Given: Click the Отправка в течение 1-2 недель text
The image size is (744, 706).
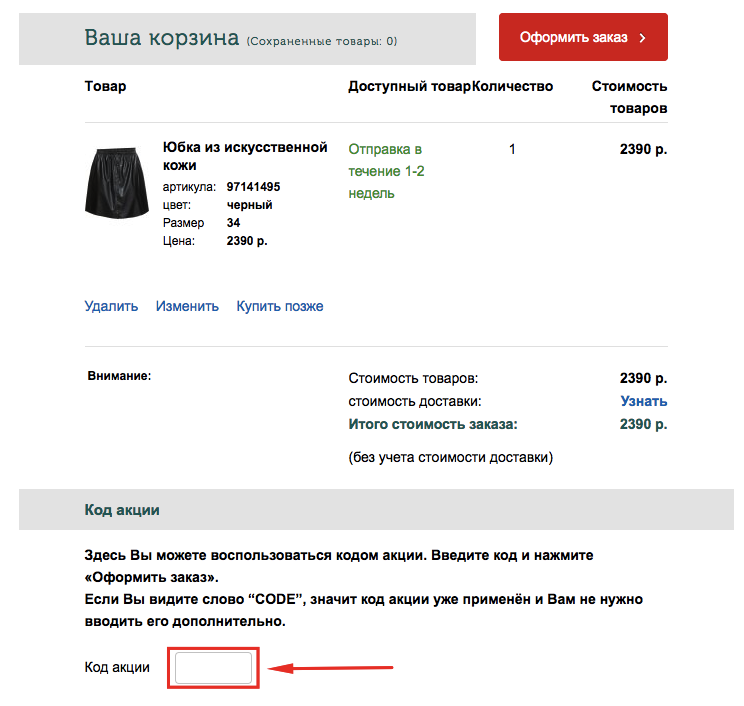Looking at the screenshot, I should tap(386, 171).
